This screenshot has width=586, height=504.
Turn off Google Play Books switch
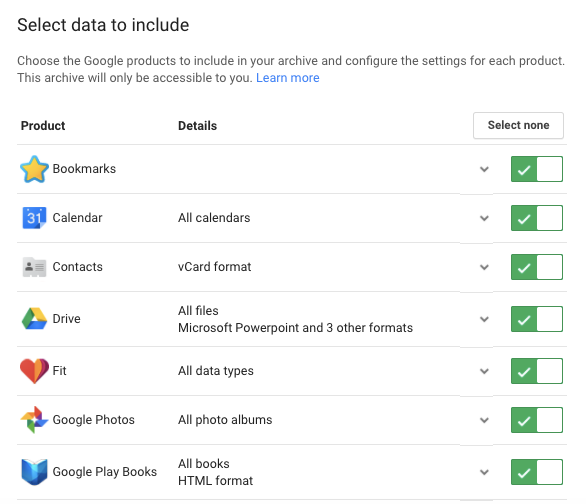click(537, 471)
